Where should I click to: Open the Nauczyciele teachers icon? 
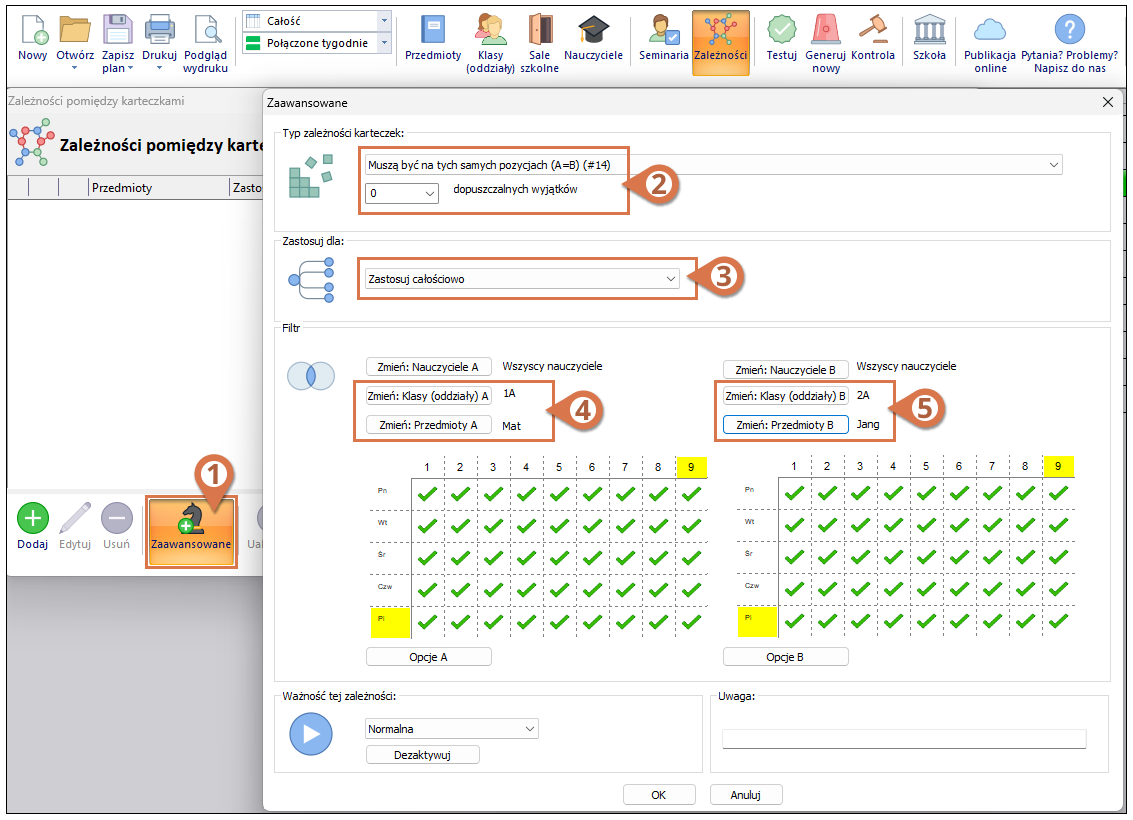click(x=593, y=38)
